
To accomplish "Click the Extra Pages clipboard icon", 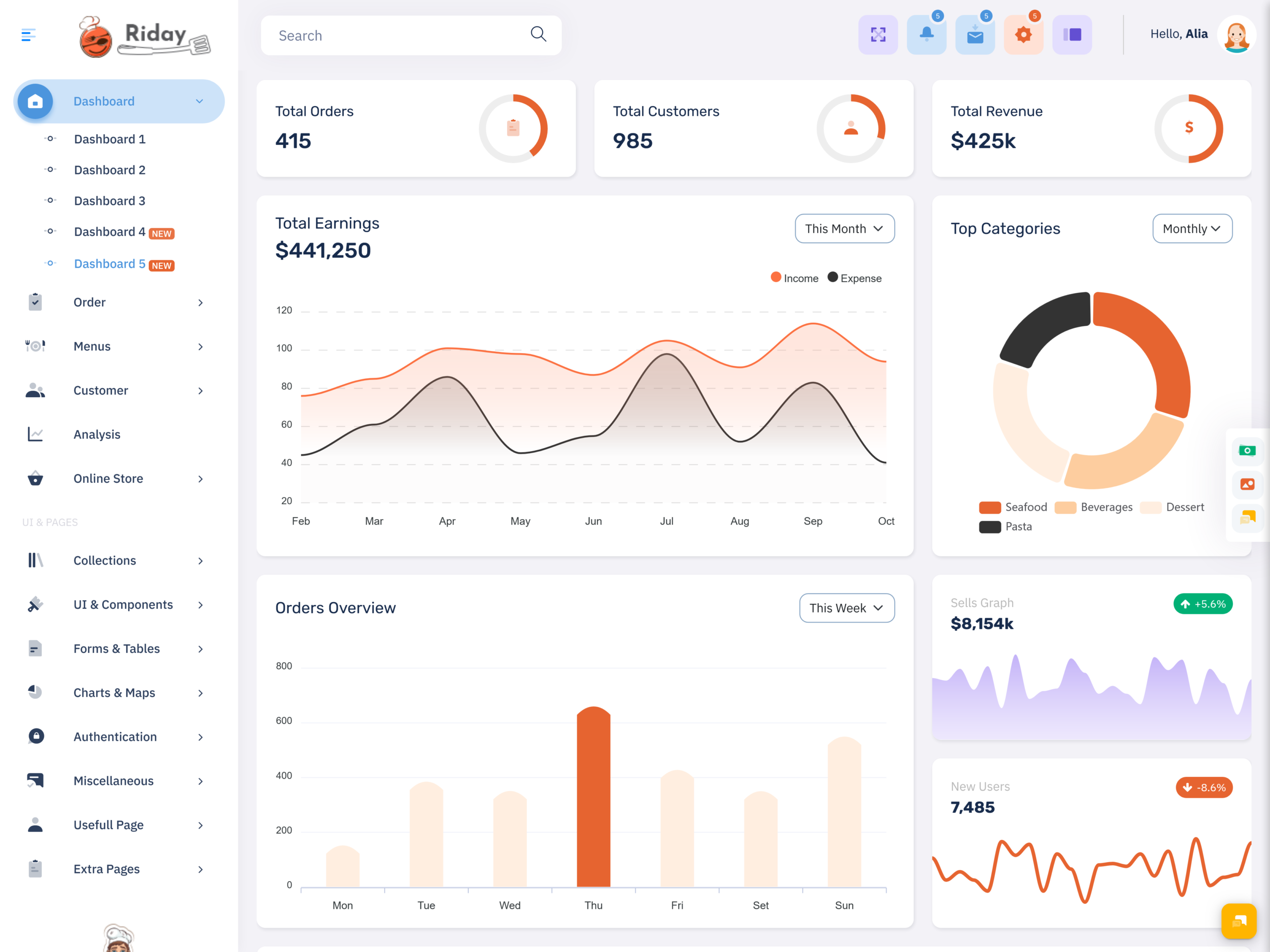I will (35, 869).
